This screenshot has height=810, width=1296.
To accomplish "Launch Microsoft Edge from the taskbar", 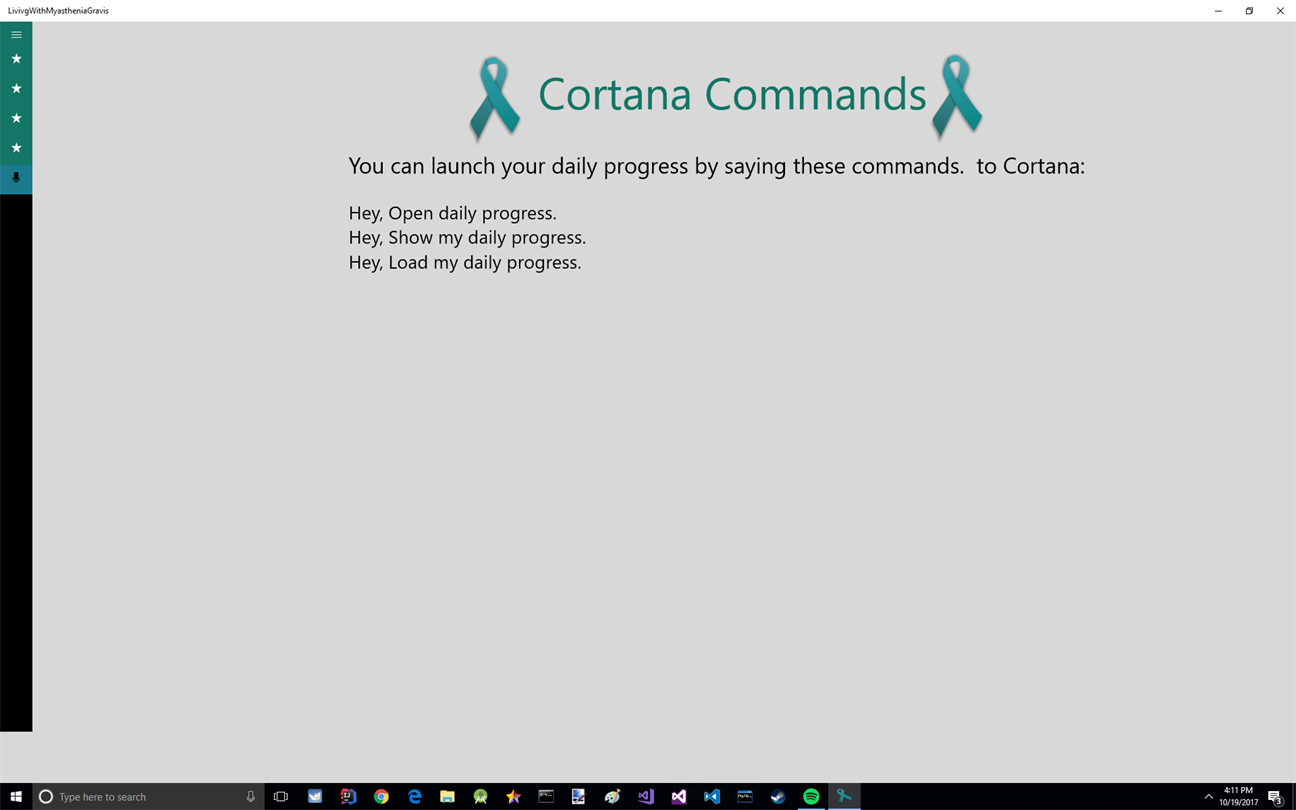I will [x=414, y=797].
